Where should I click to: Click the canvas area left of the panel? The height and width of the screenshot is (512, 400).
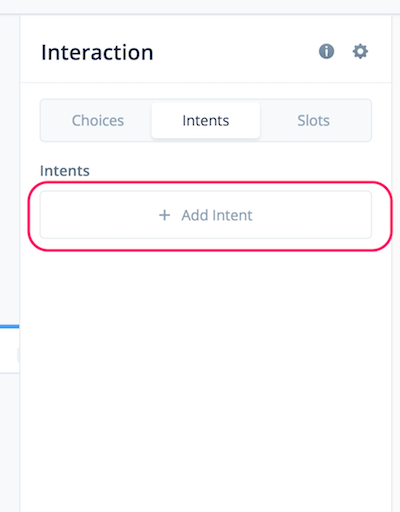(x=9, y=167)
